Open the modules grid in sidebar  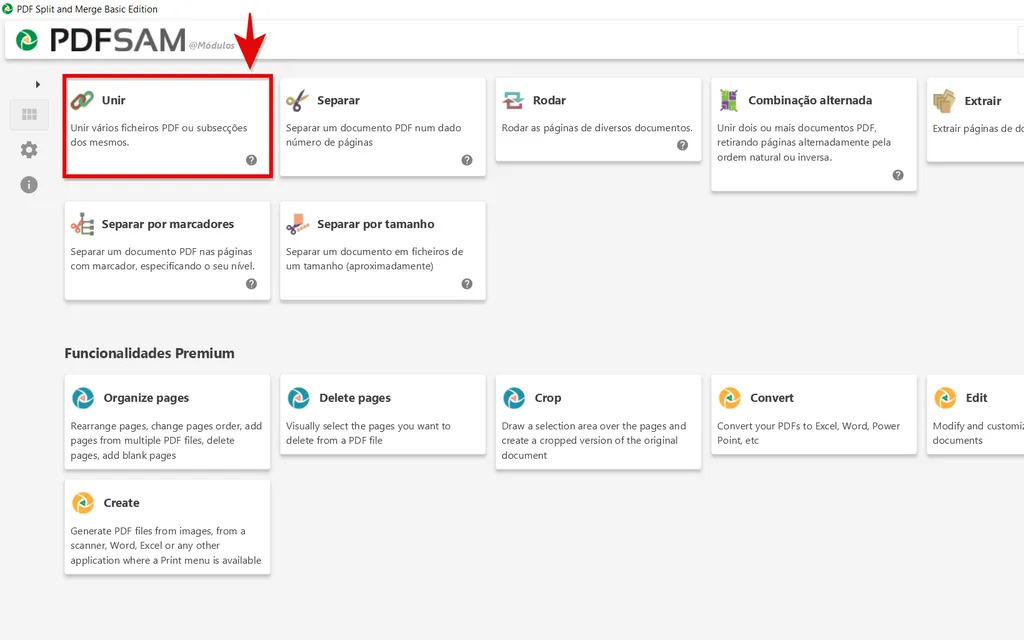[x=29, y=115]
